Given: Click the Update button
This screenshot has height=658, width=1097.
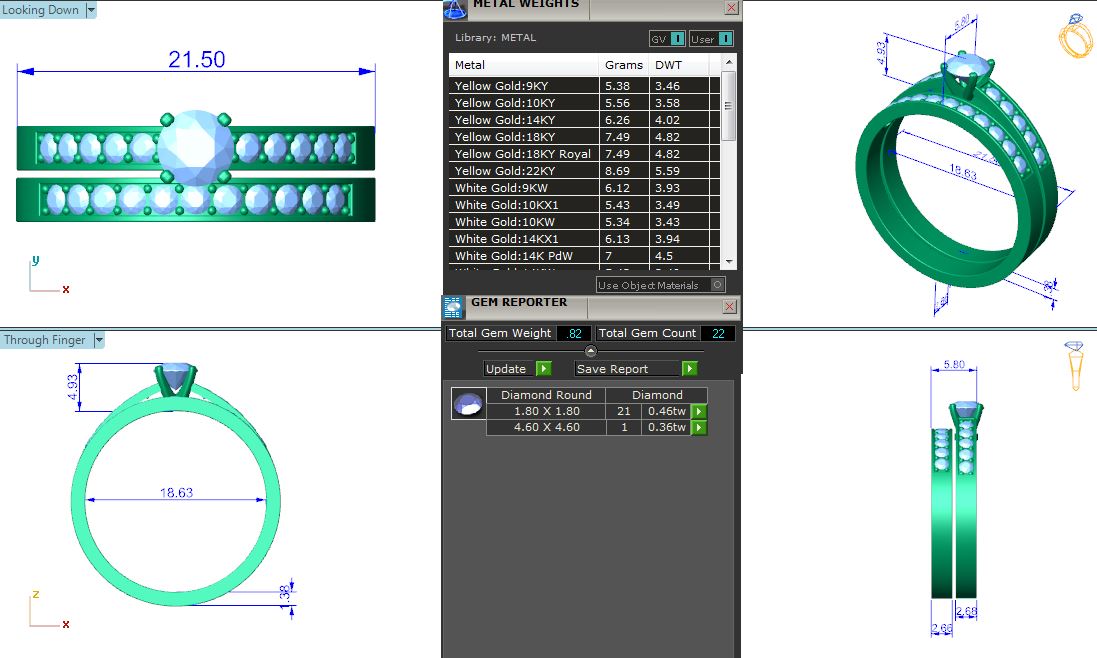Looking at the screenshot, I should (506, 369).
